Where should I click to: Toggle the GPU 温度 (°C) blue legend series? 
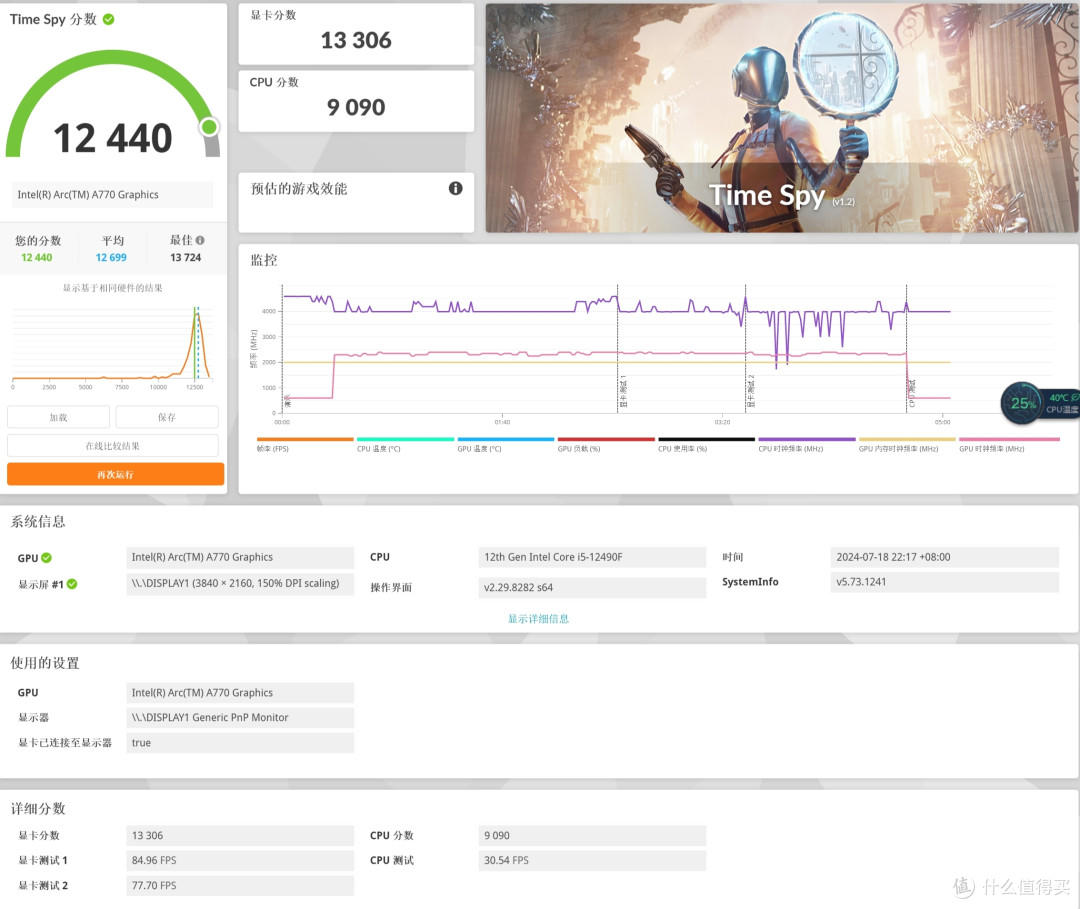(x=506, y=445)
